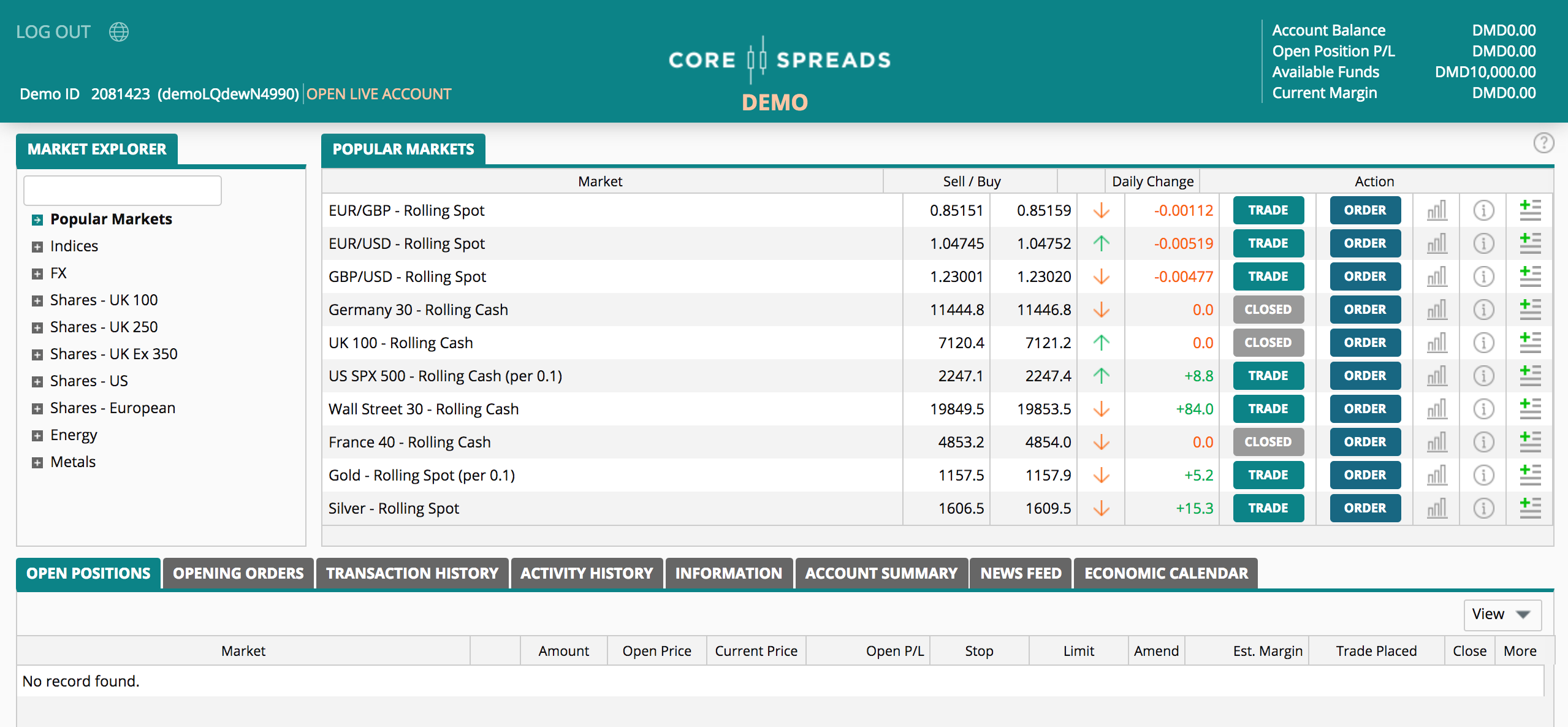Image resolution: width=1568 pixels, height=727 pixels.
Task: Open chart for EUR/USD Rolling Spot
Action: pos(1437,243)
